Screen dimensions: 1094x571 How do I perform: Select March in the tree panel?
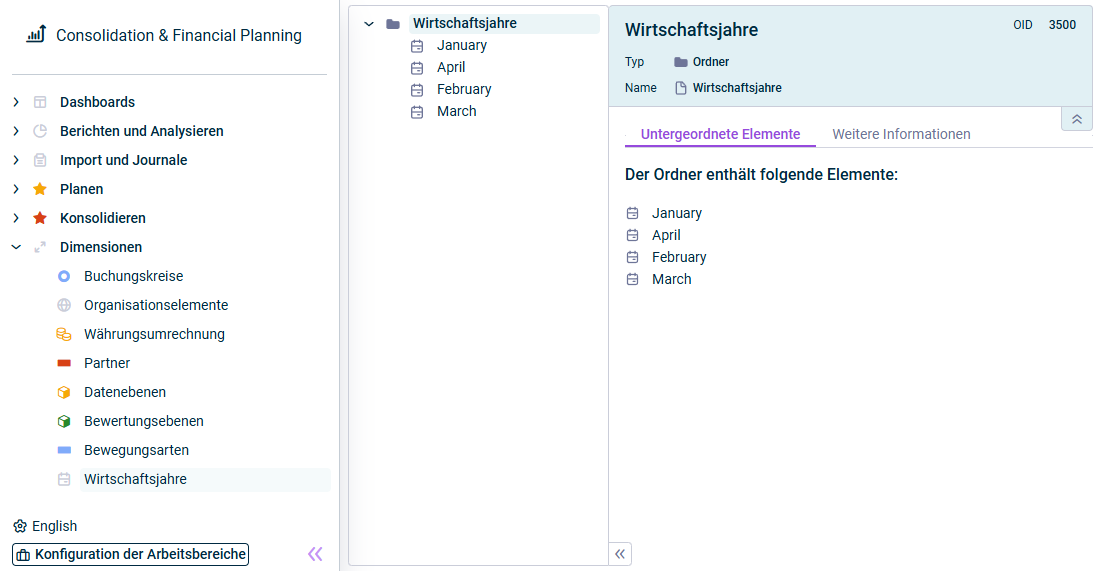click(456, 112)
